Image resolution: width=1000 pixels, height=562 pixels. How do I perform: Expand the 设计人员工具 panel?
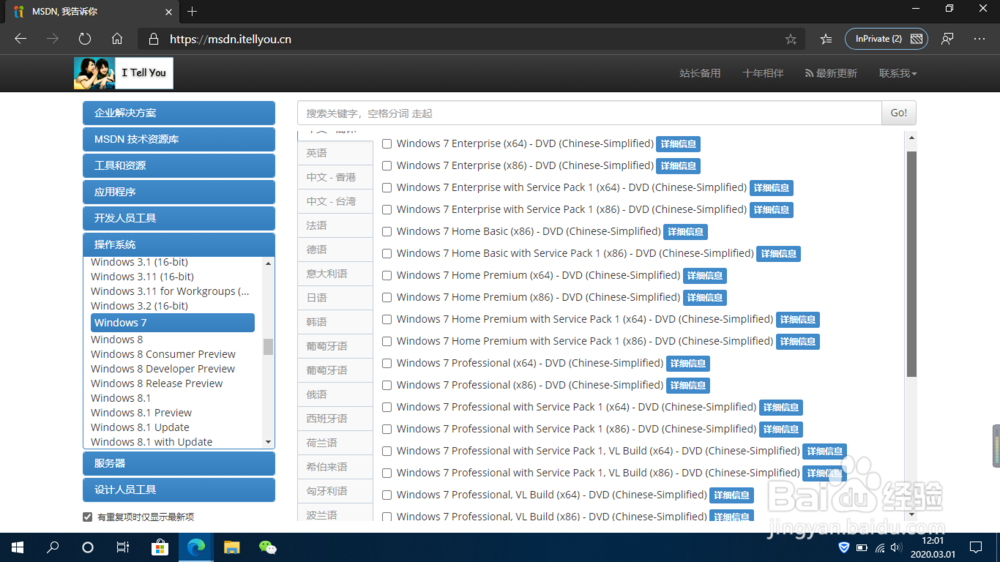(179, 490)
